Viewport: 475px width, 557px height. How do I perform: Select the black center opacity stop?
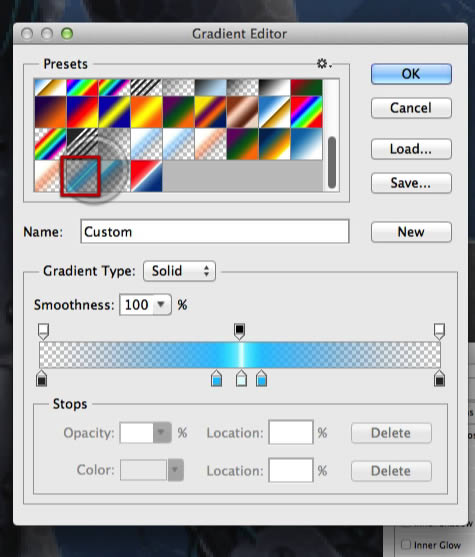point(240,331)
